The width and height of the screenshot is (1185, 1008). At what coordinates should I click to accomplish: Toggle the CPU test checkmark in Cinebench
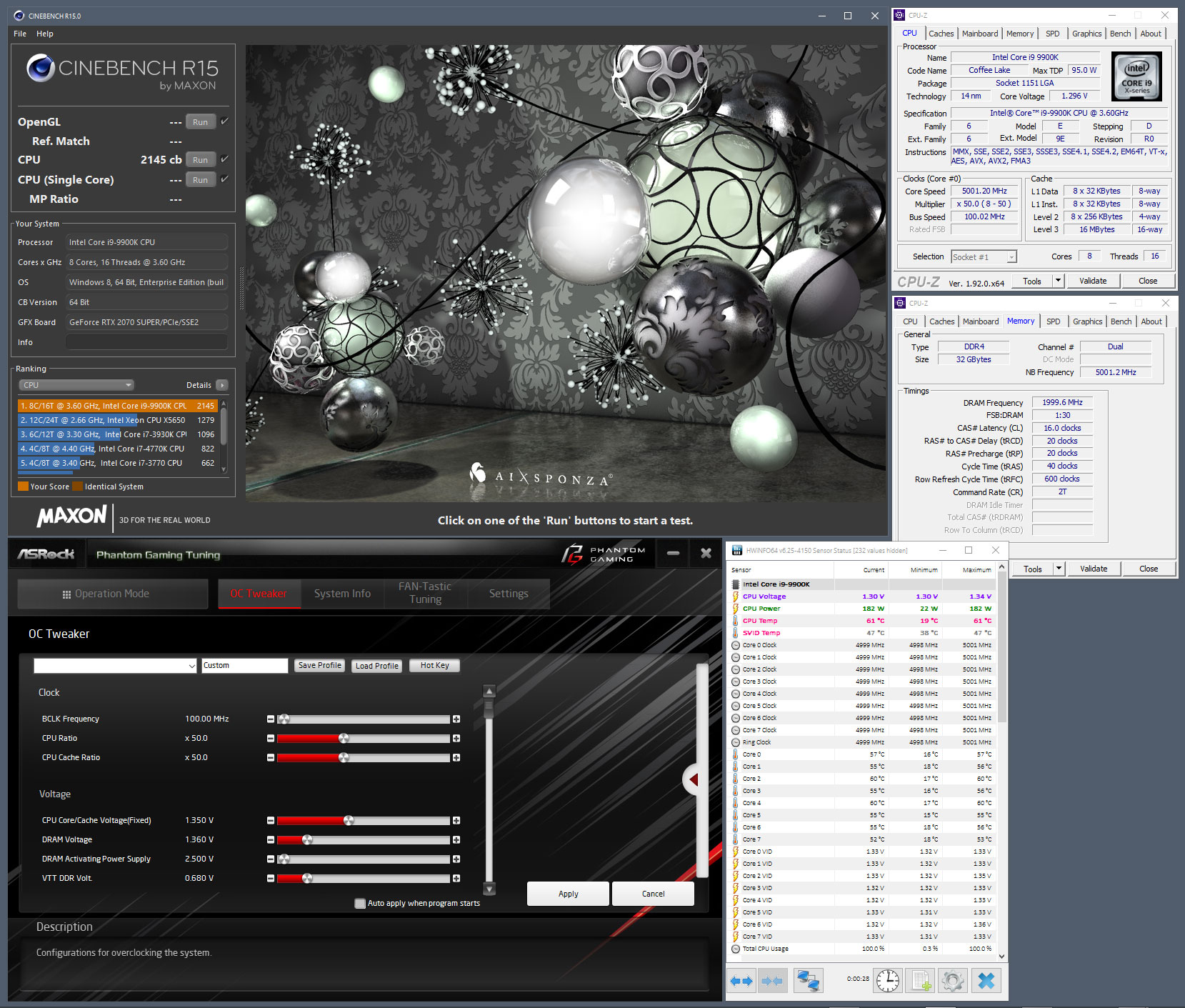click(x=224, y=159)
